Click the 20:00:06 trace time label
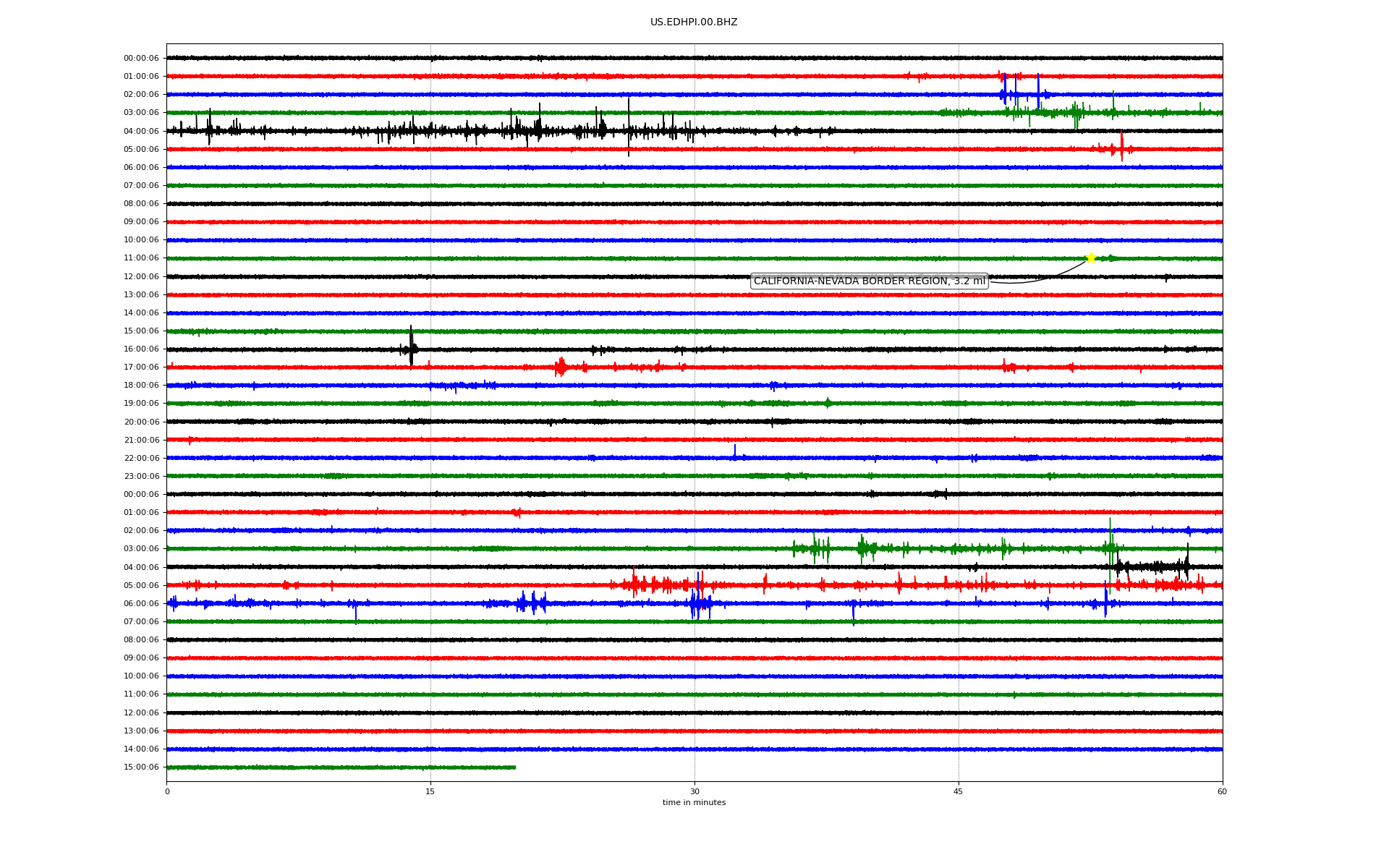The height and width of the screenshot is (868, 1389). pyautogui.click(x=141, y=422)
